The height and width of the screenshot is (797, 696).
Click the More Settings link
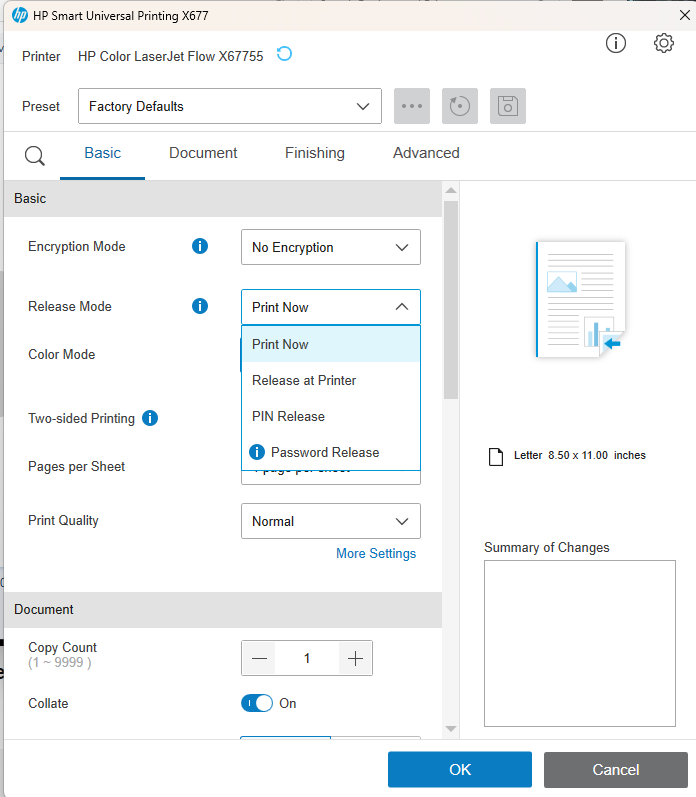coord(376,554)
